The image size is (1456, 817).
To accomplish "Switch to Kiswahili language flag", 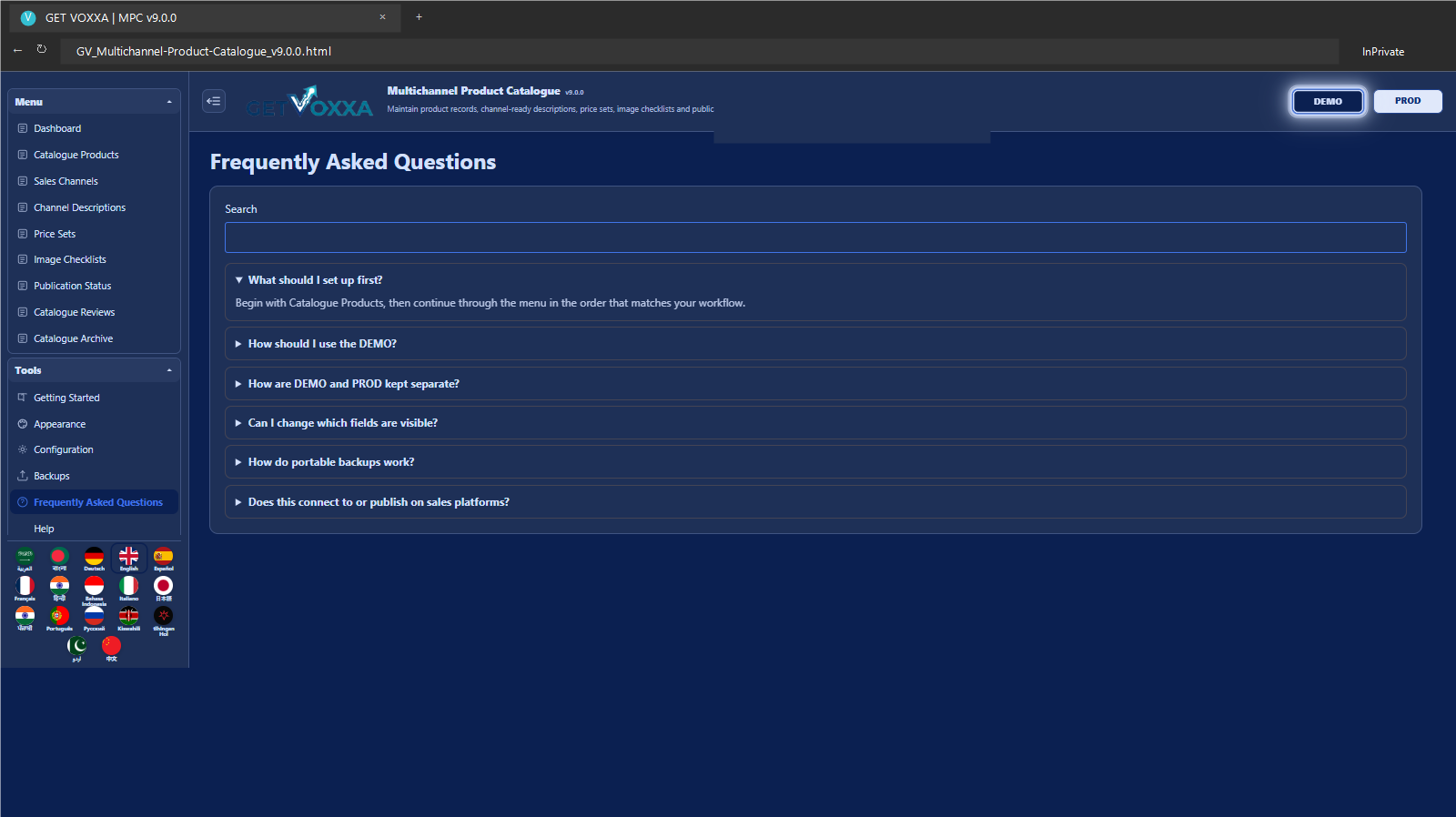I will coord(128,619).
